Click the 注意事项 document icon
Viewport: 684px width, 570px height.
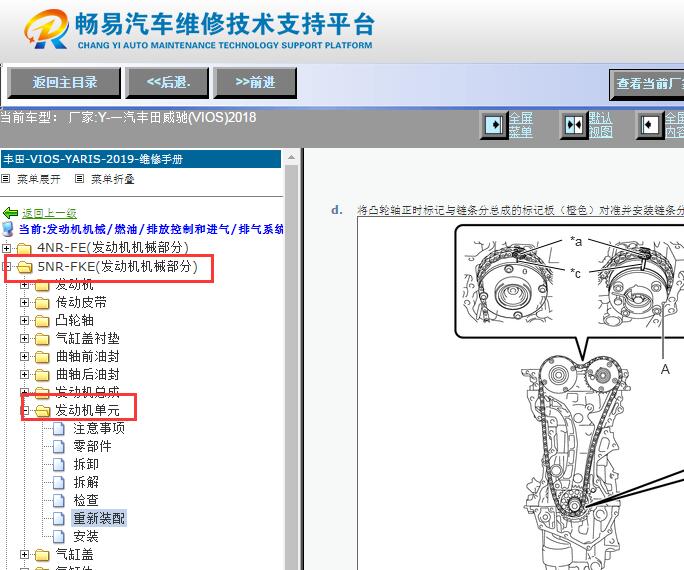pos(59,429)
